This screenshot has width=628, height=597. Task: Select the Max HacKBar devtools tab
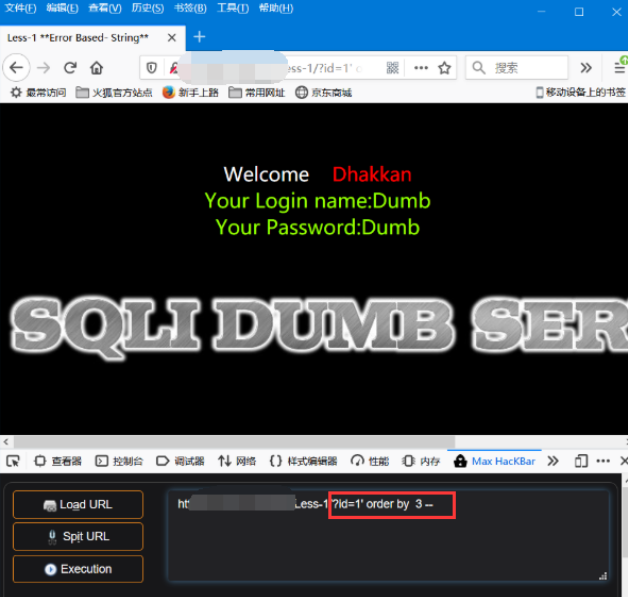[495, 461]
